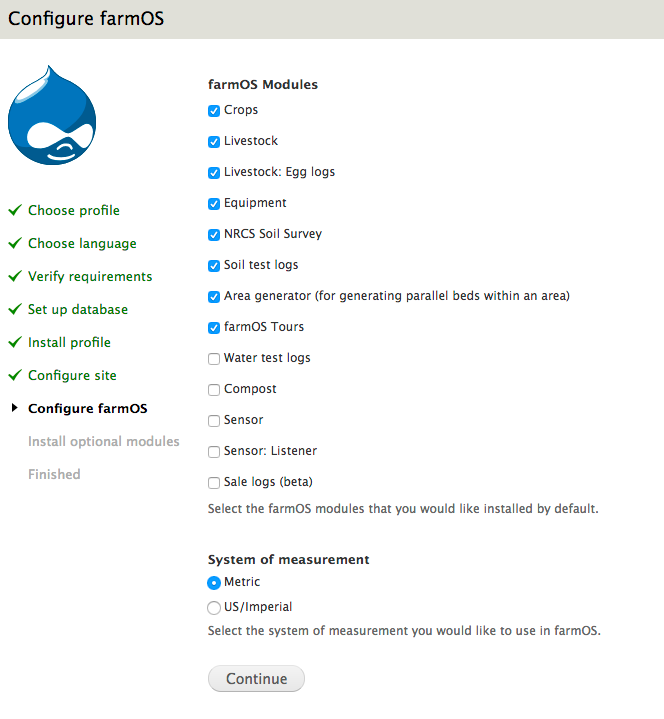Uncheck Livestock: Egg logs
This screenshot has height=719, width=664.
tap(214, 173)
